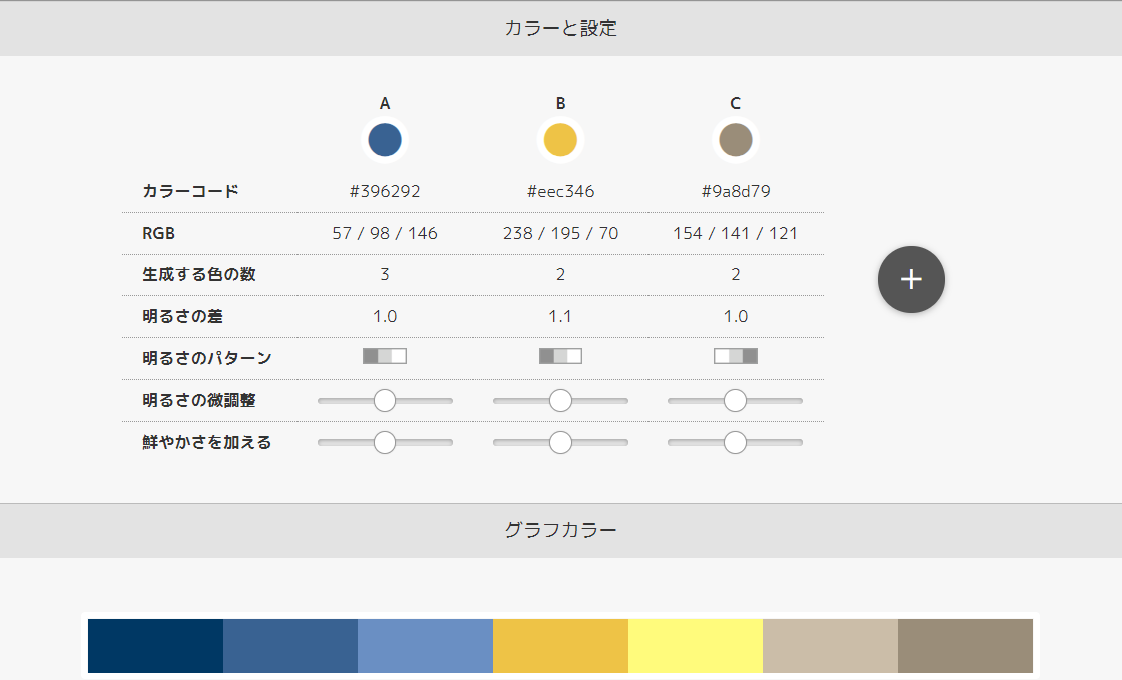Viewport: 1122px width, 680px height.
Task: Click vividness slider for column A
Action: pyautogui.click(x=385, y=442)
